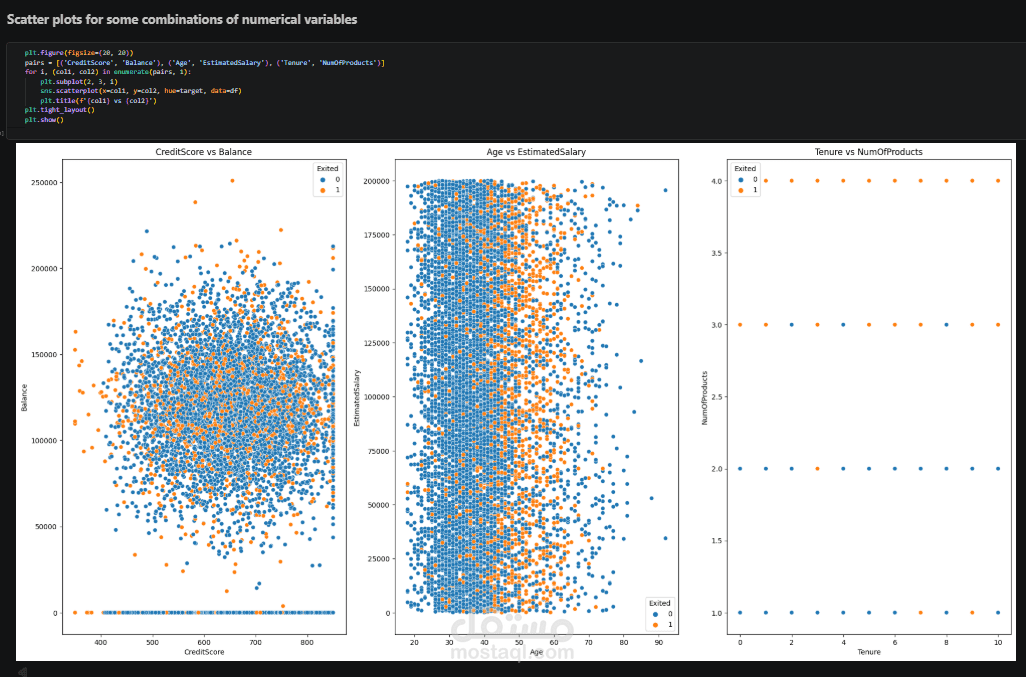Click the orange '1' marker in the Tenure plot legend

click(739, 190)
